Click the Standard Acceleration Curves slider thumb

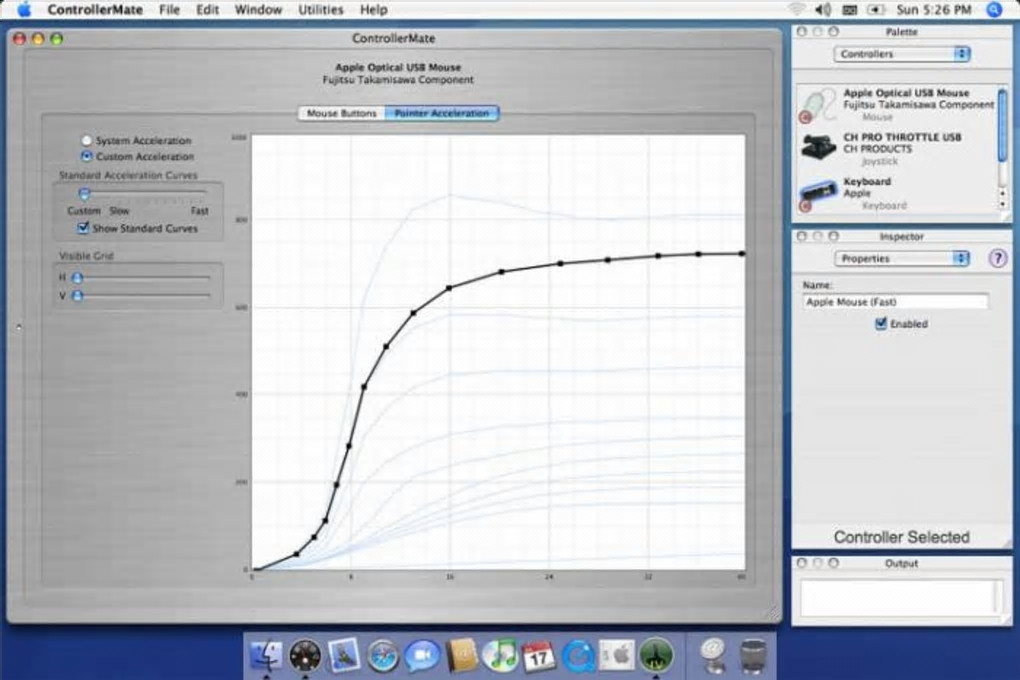tap(84, 194)
